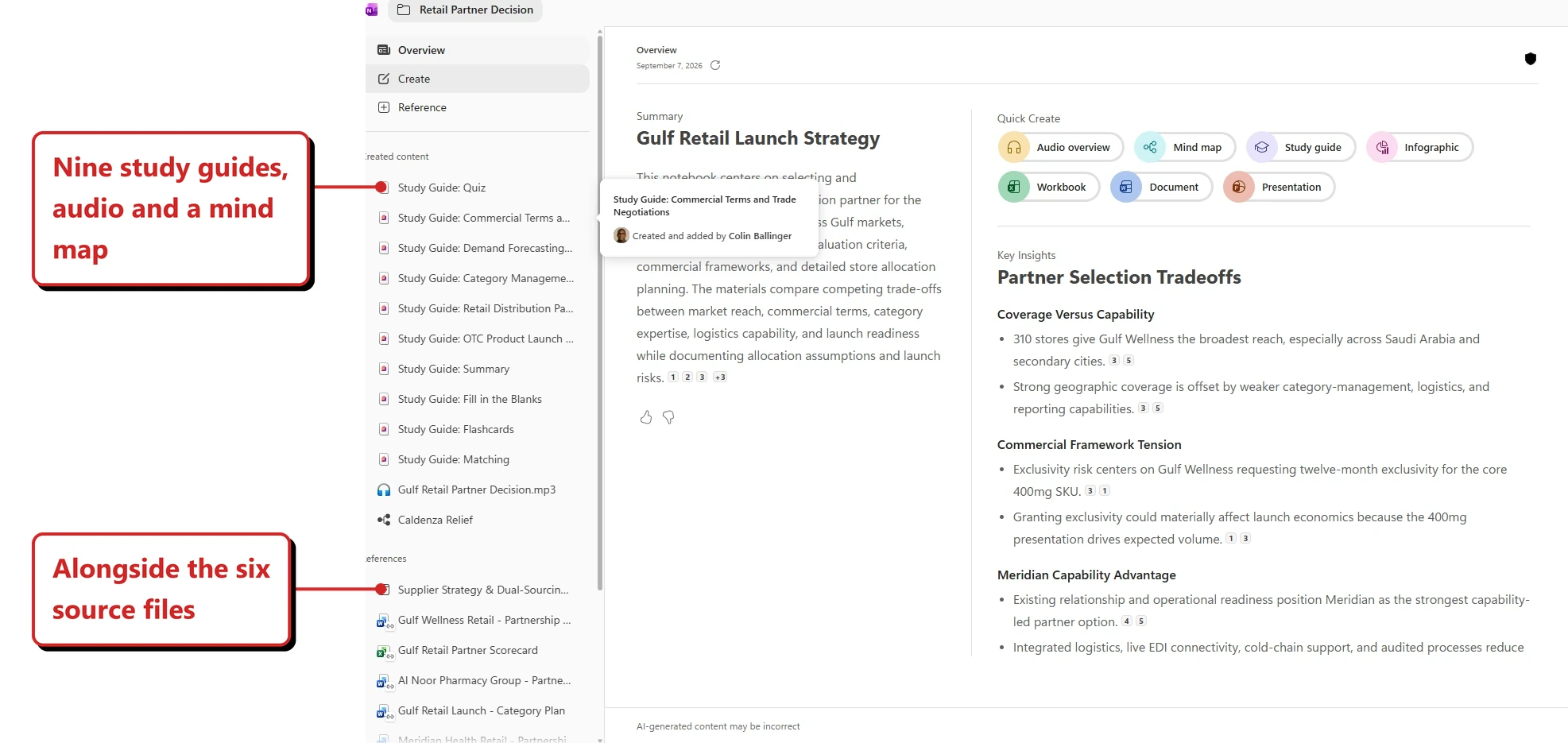Give the summary a thumbs down

668,417
